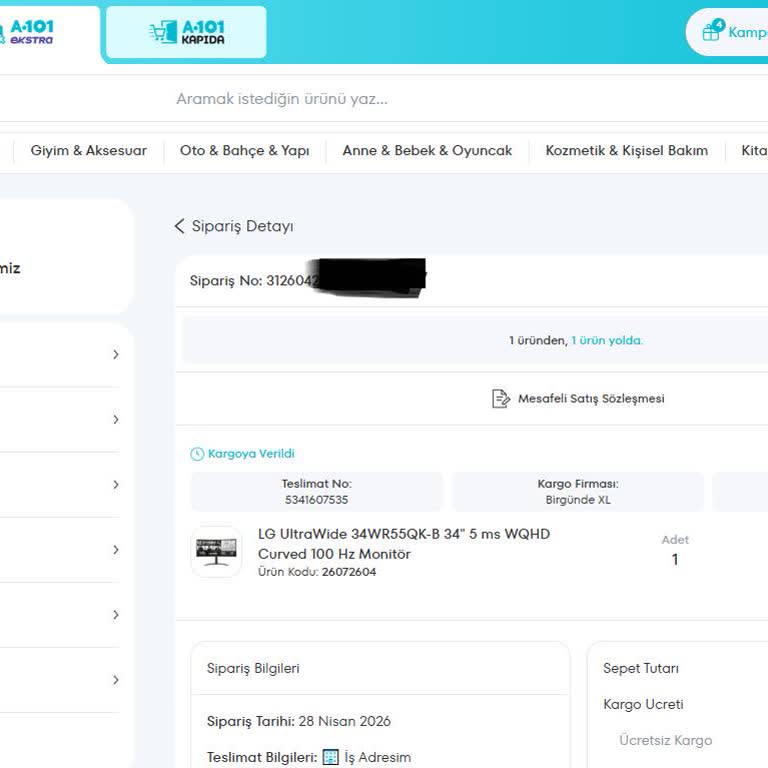Open the LG monitor product thumbnail
768x768 pixels.
point(216,552)
